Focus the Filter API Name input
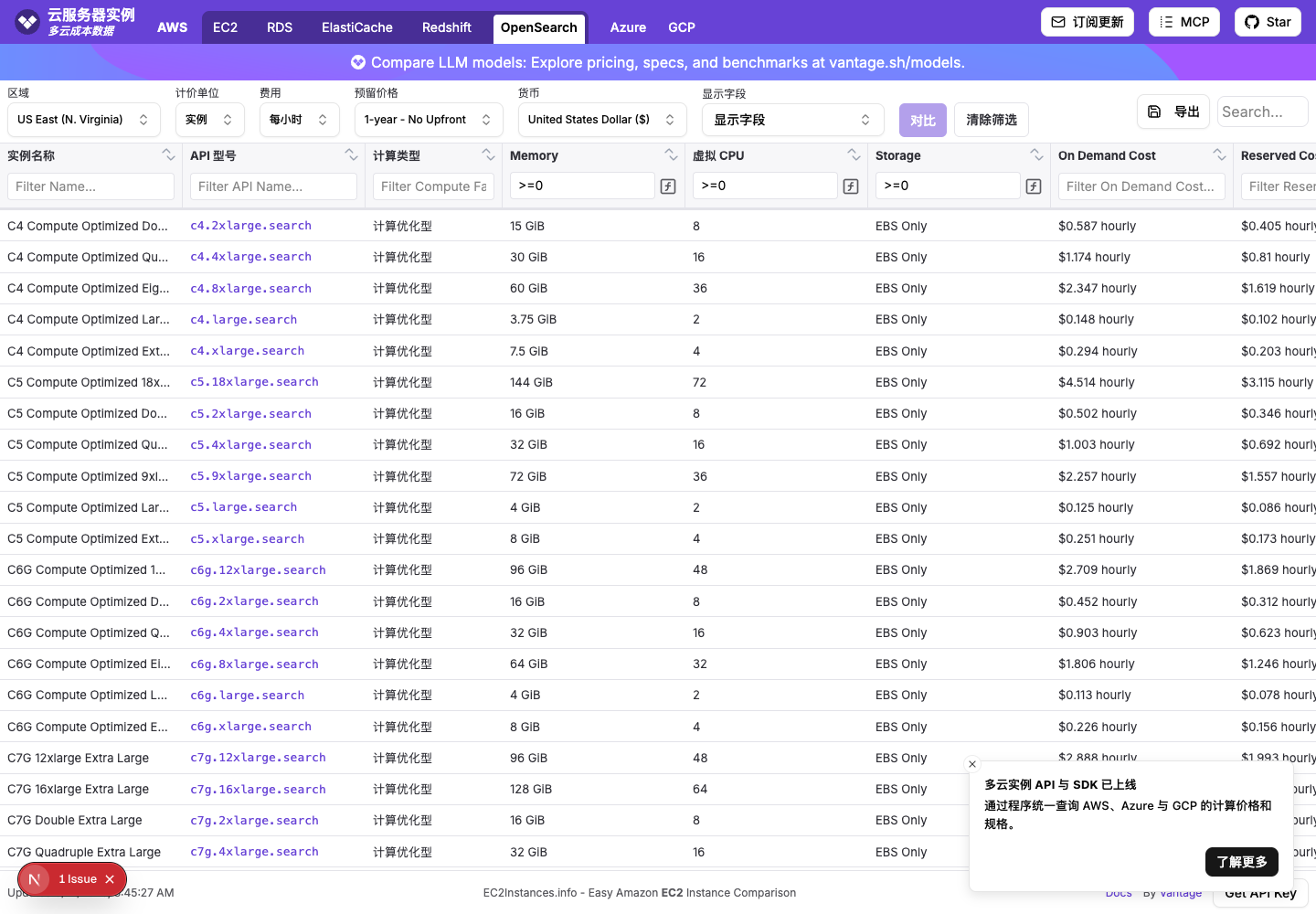1316x914 pixels. [273, 186]
